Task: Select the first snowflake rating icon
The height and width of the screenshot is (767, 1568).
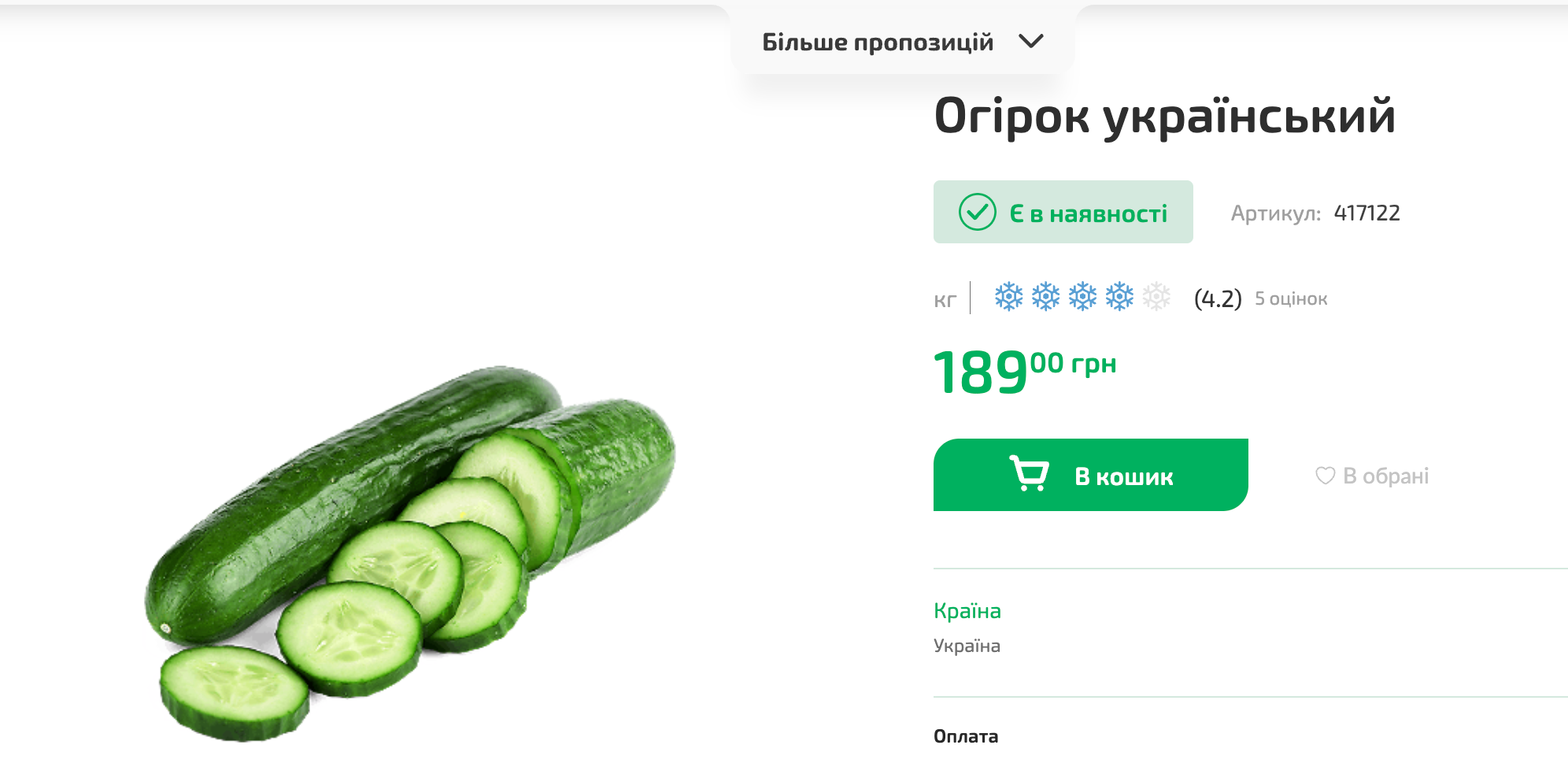Action: (1008, 297)
